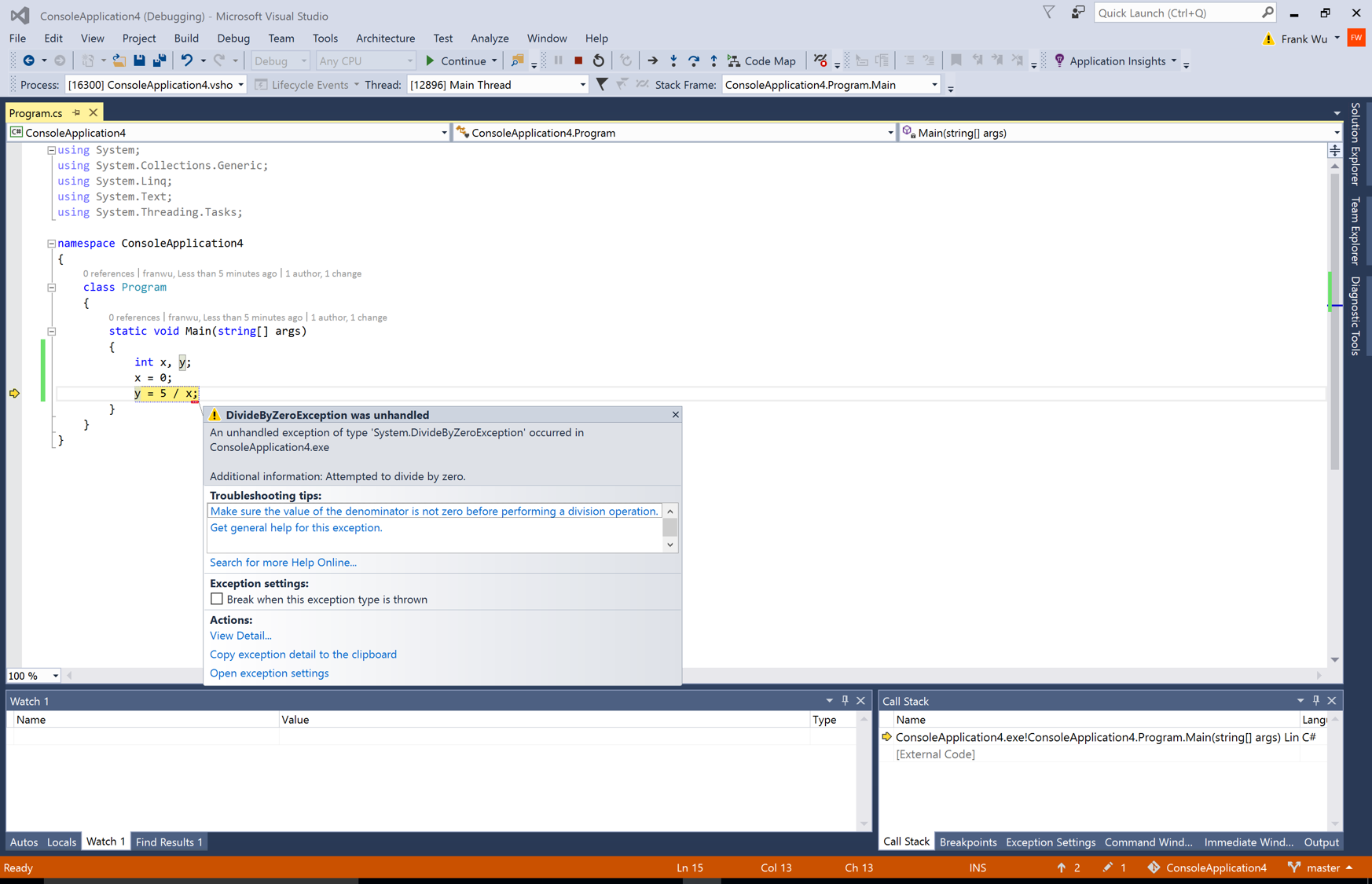Screen dimensions: 1372x884
Task: Close the DivideByZeroException popup
Action: (x=675, y=414)
